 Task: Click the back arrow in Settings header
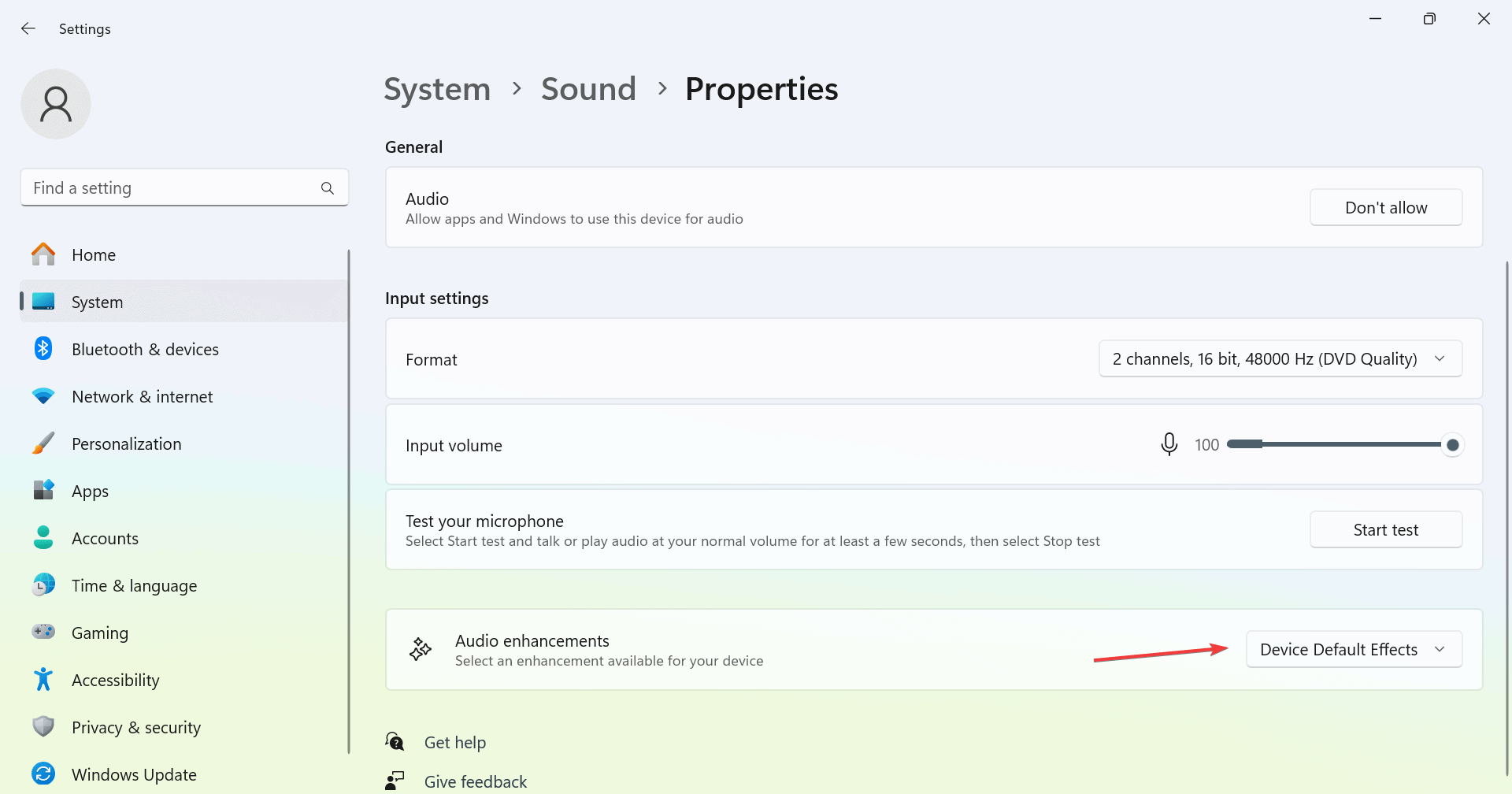point(28,28)
